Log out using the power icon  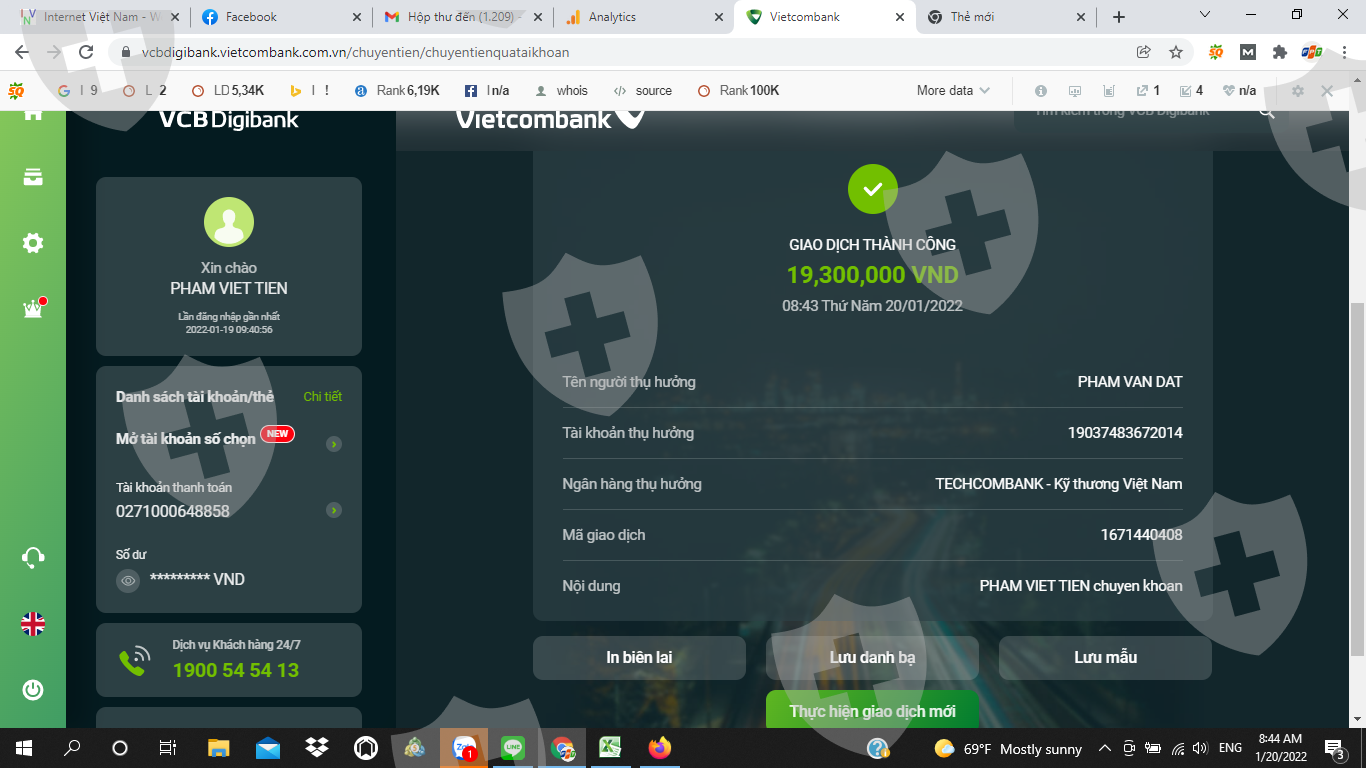(33, 689)
